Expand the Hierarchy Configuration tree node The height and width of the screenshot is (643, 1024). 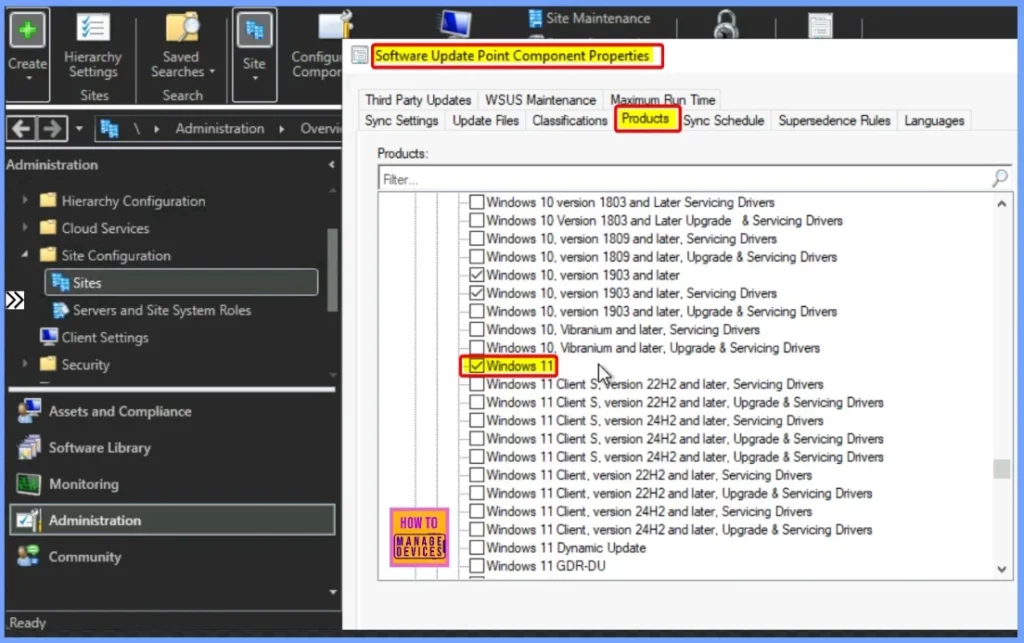[25, 200]
